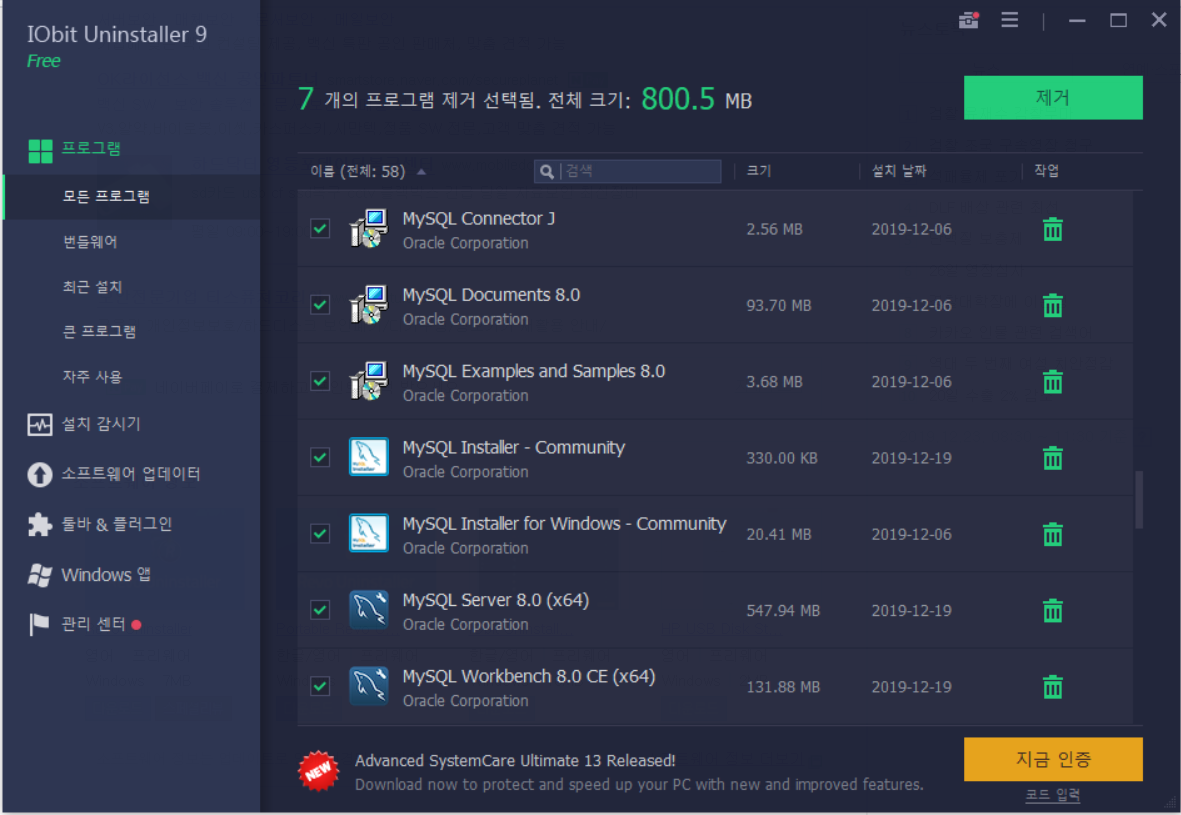Click the MySQL Connector J installer icon

[368, 228]
